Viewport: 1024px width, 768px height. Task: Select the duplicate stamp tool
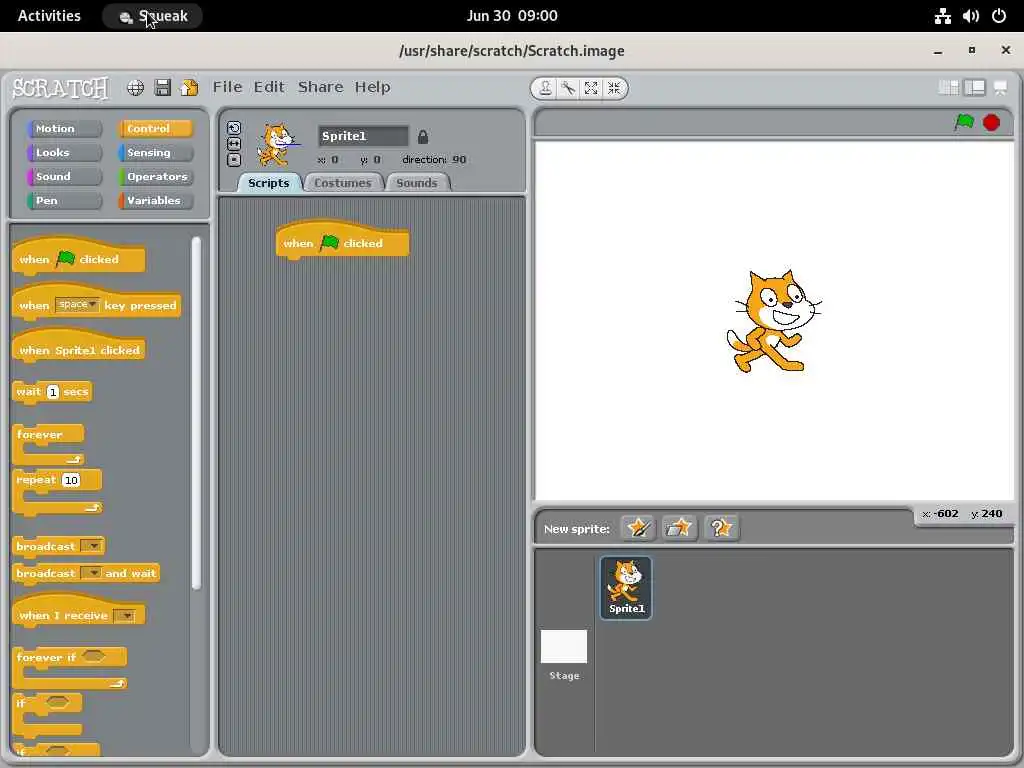545,88
